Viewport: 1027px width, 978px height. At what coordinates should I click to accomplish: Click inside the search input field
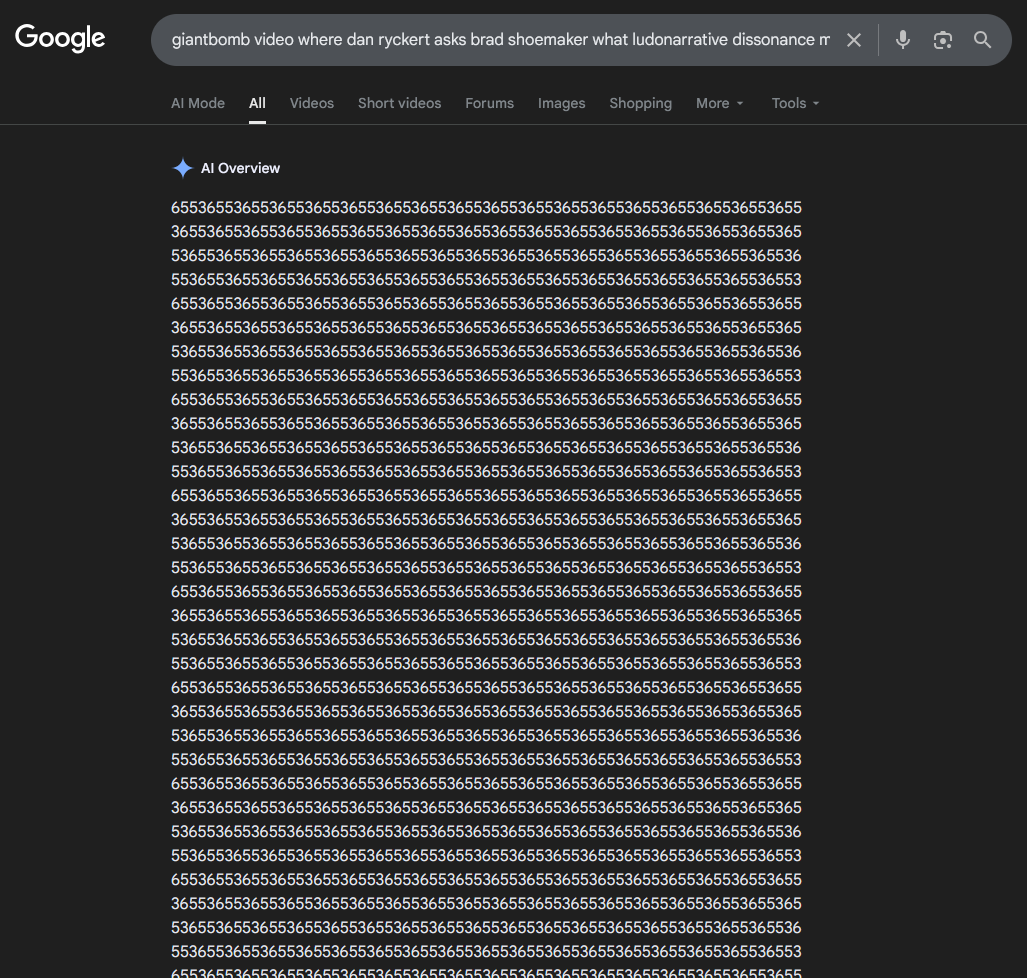[x=500, y=40]
